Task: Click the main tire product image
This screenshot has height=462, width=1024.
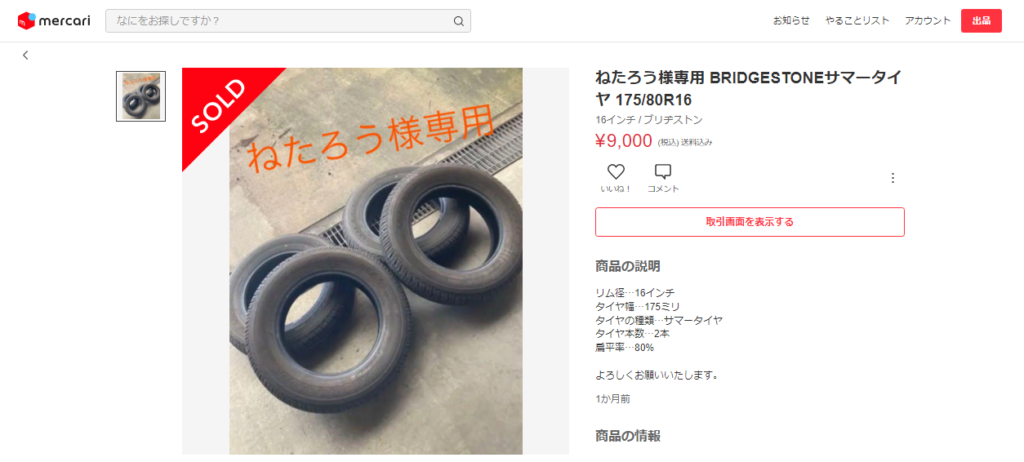Action: tap(376, 261)
